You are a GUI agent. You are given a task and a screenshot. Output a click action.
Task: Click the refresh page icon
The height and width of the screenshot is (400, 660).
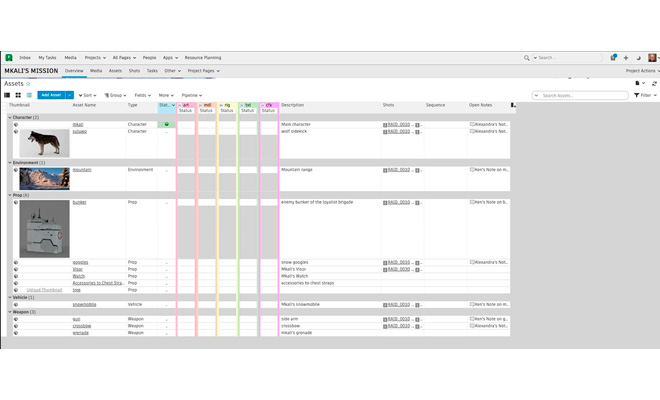(x=654, y=84)
